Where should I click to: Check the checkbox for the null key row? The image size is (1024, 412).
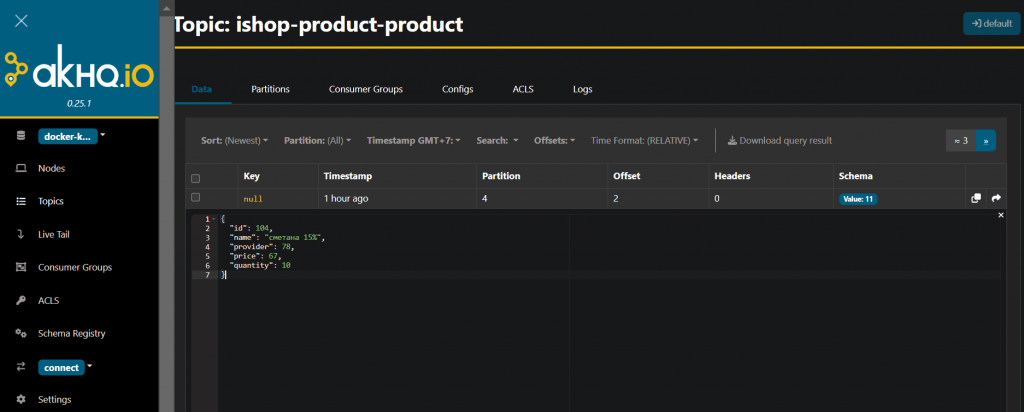[196, 198]
